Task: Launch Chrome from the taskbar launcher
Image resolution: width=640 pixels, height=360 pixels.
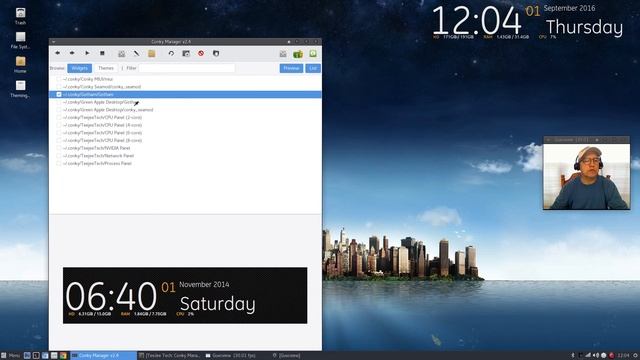Action: 63,356
